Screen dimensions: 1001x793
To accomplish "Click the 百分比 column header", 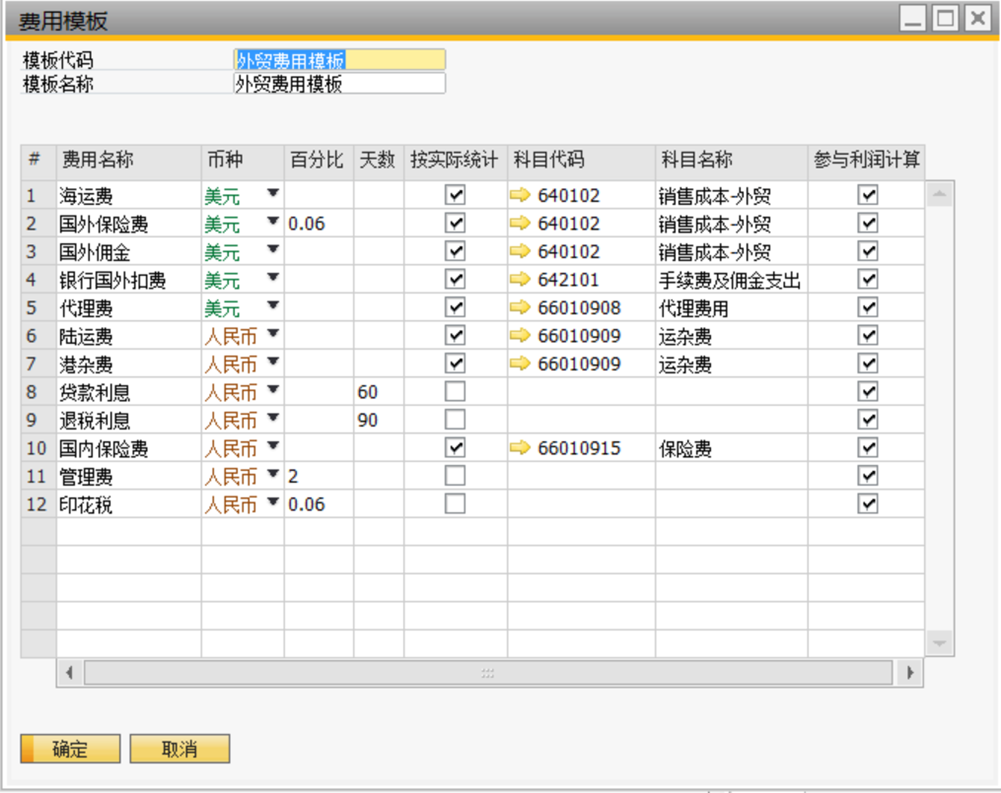I will pos(319,160).
